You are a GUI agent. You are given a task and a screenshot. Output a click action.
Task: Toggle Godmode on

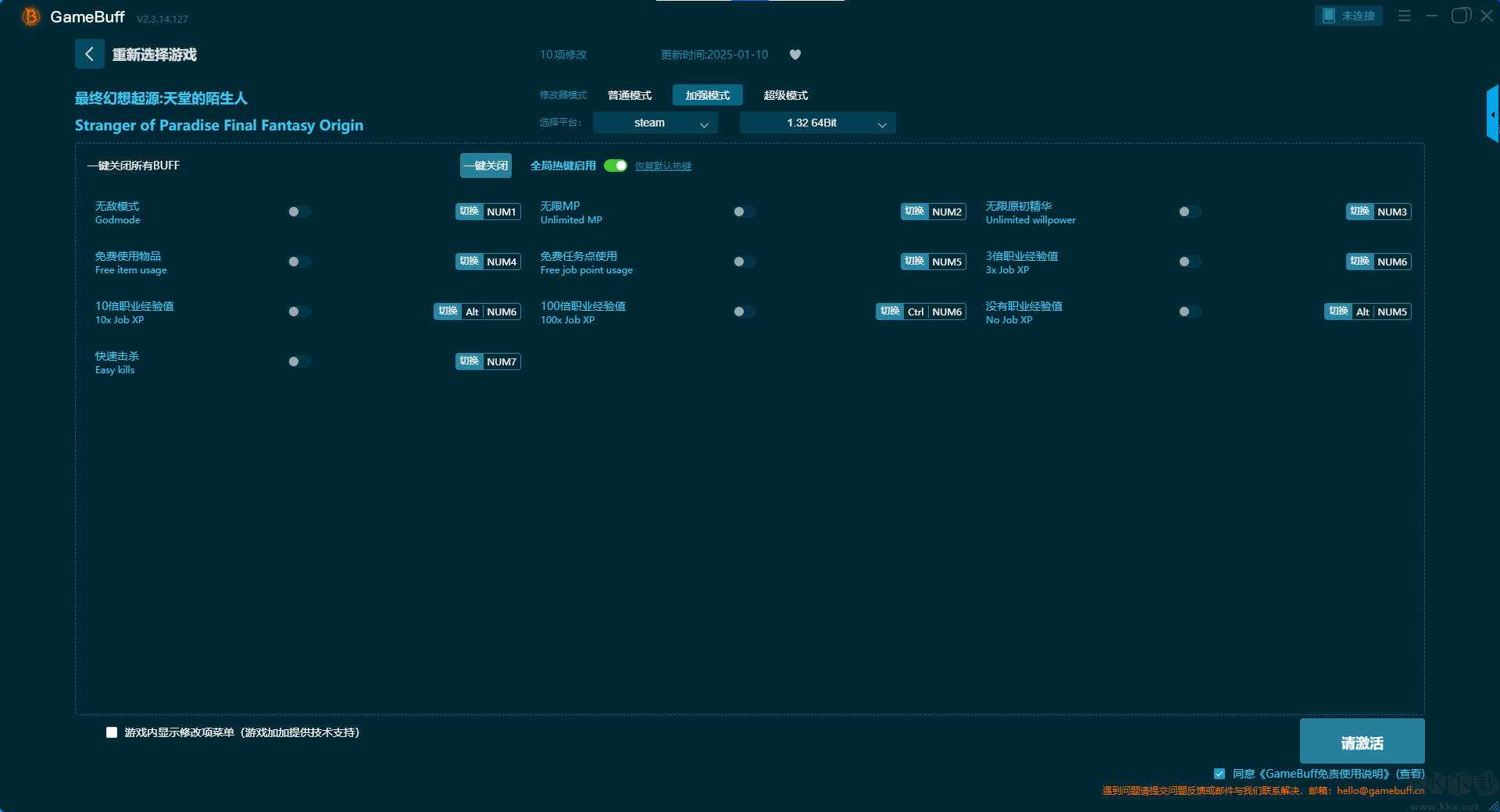[299, 212]
